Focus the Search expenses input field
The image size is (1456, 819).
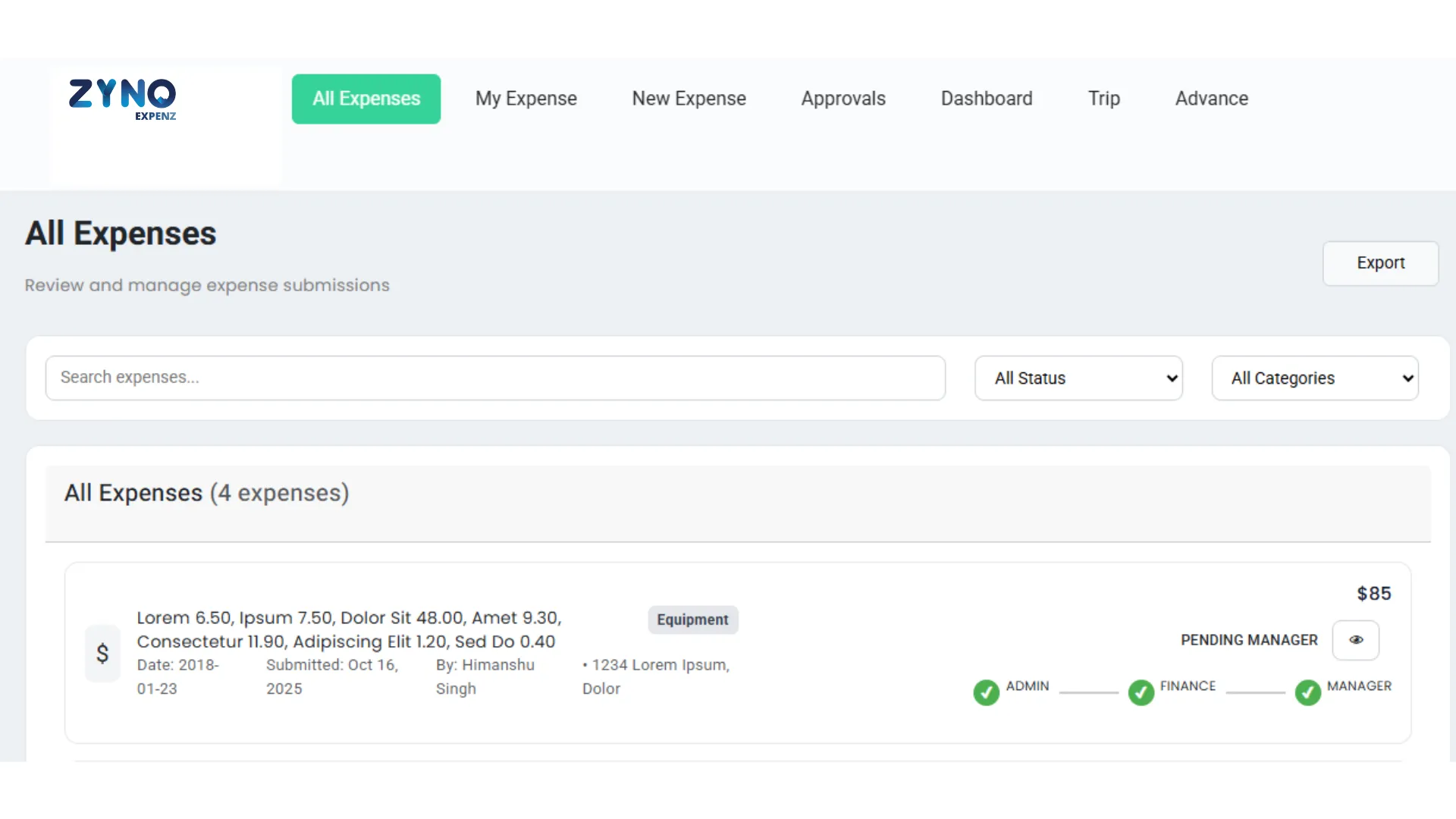495,378
